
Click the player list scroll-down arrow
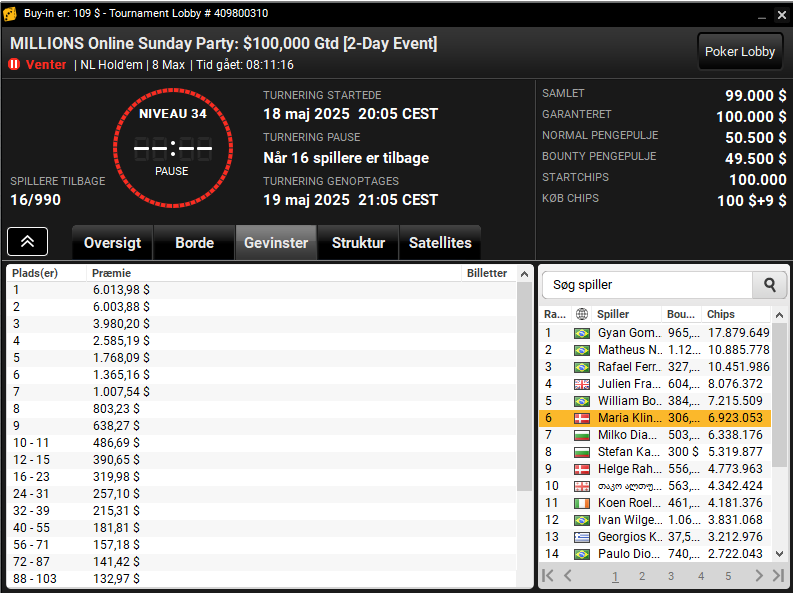779,554
